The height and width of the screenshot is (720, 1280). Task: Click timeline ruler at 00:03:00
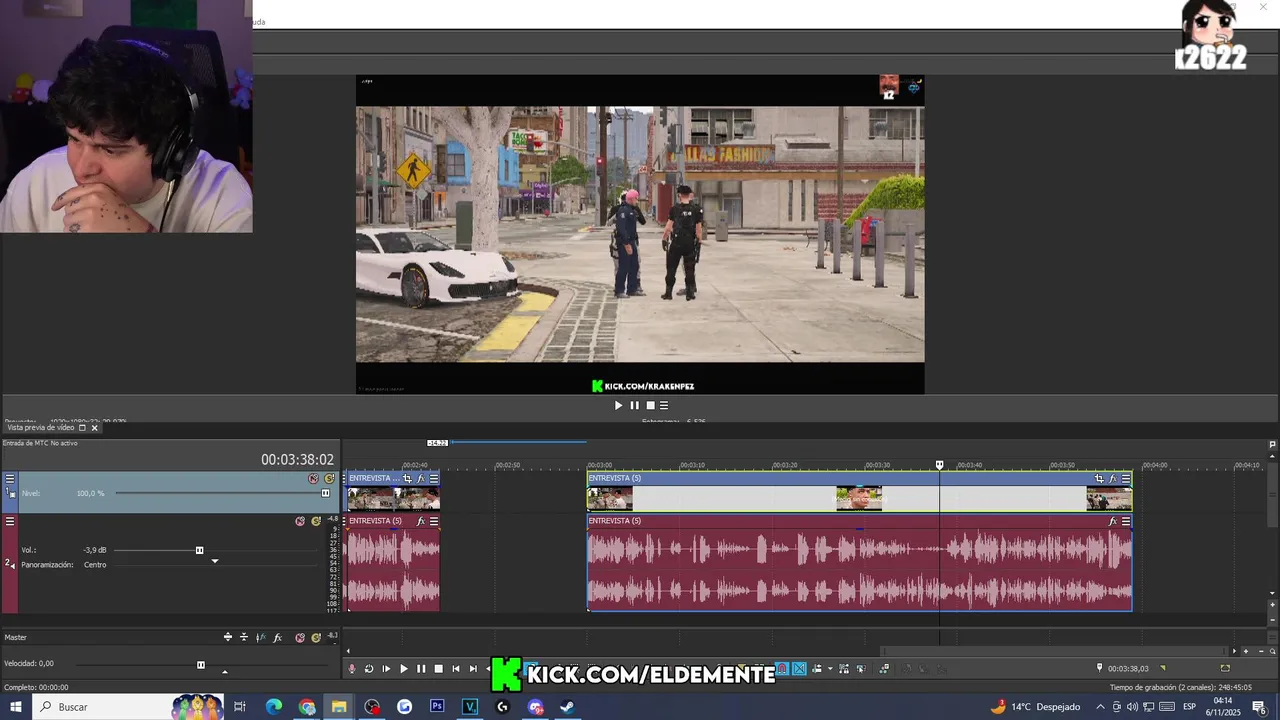tap(599, 465)
